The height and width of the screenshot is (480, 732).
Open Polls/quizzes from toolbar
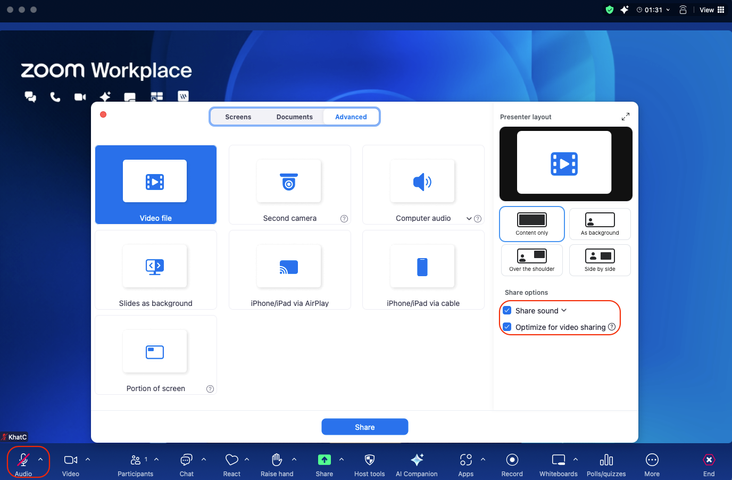[x=606, y=460]
